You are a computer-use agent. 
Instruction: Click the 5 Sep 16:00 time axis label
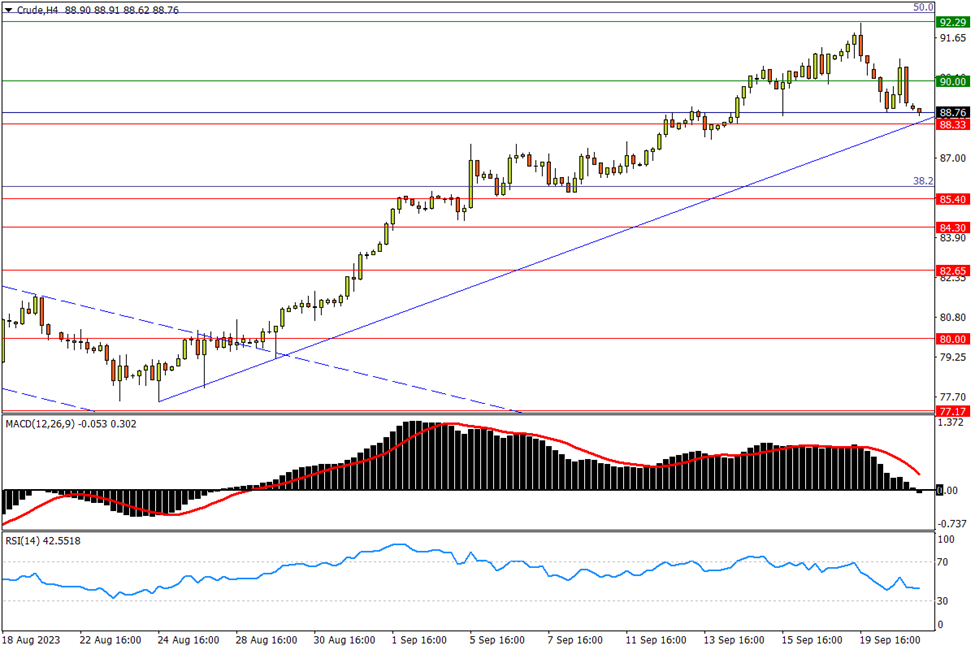click(x=497, y=638)
